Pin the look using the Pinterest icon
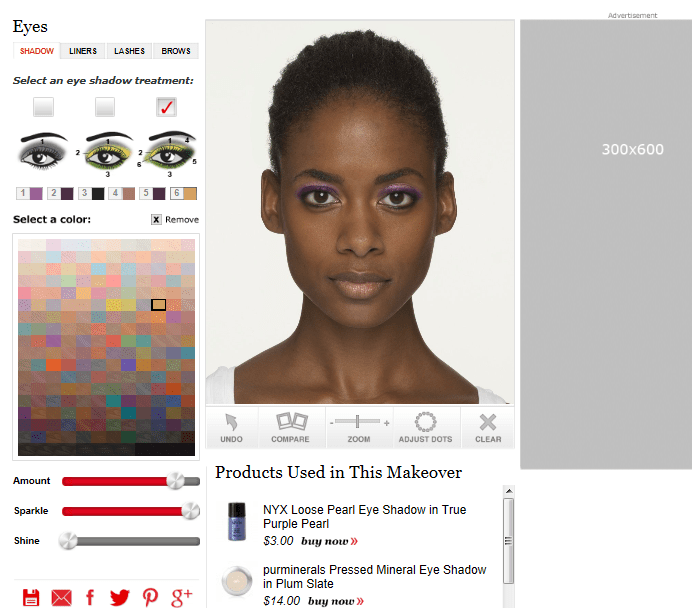Screen dimensions: 692x608 click(150, 597)
